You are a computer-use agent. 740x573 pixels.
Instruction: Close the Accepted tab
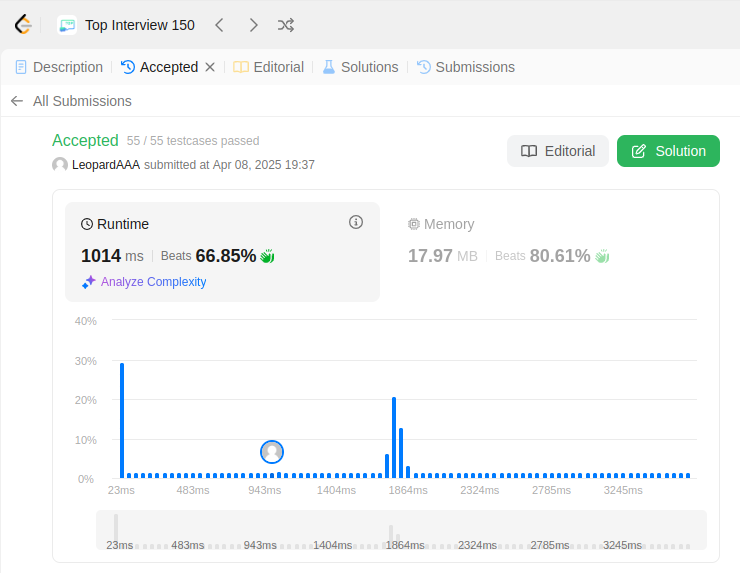point(210,67)
